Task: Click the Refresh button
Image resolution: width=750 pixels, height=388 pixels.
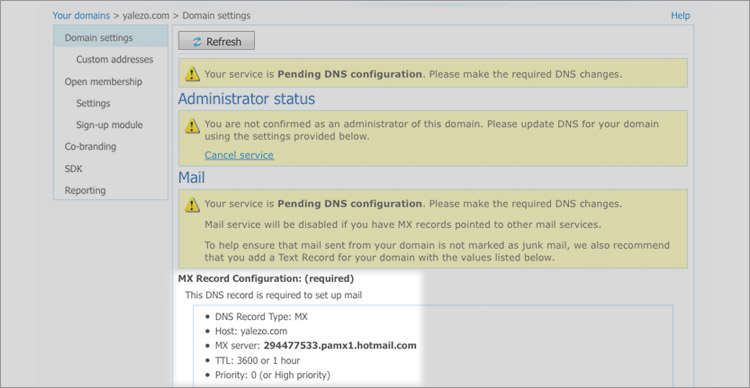Action: (x=216, y=41)
